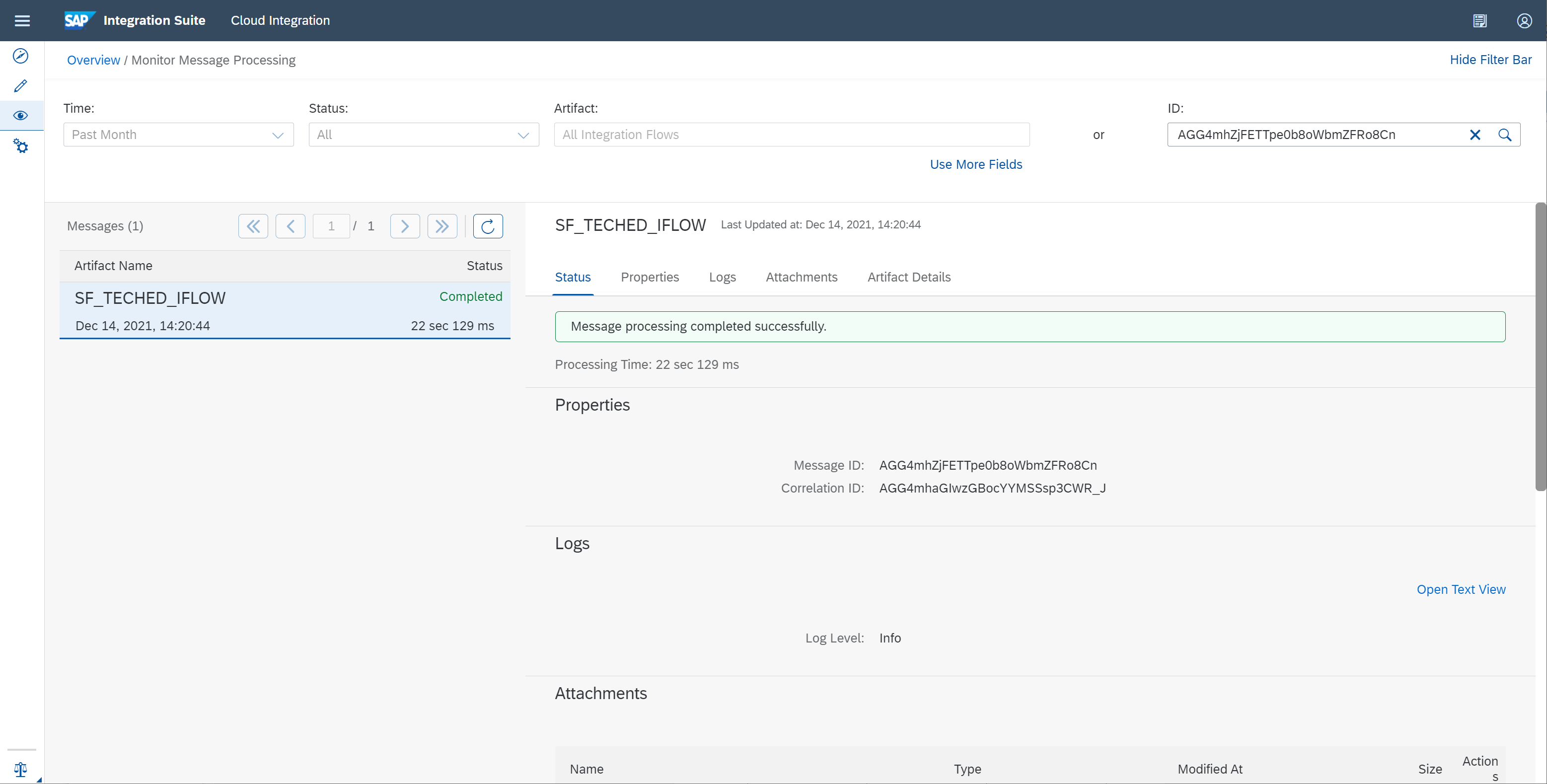Screen dimensions: 1547x784
Task: Switch to the Status tab
Action: point(572,278)
